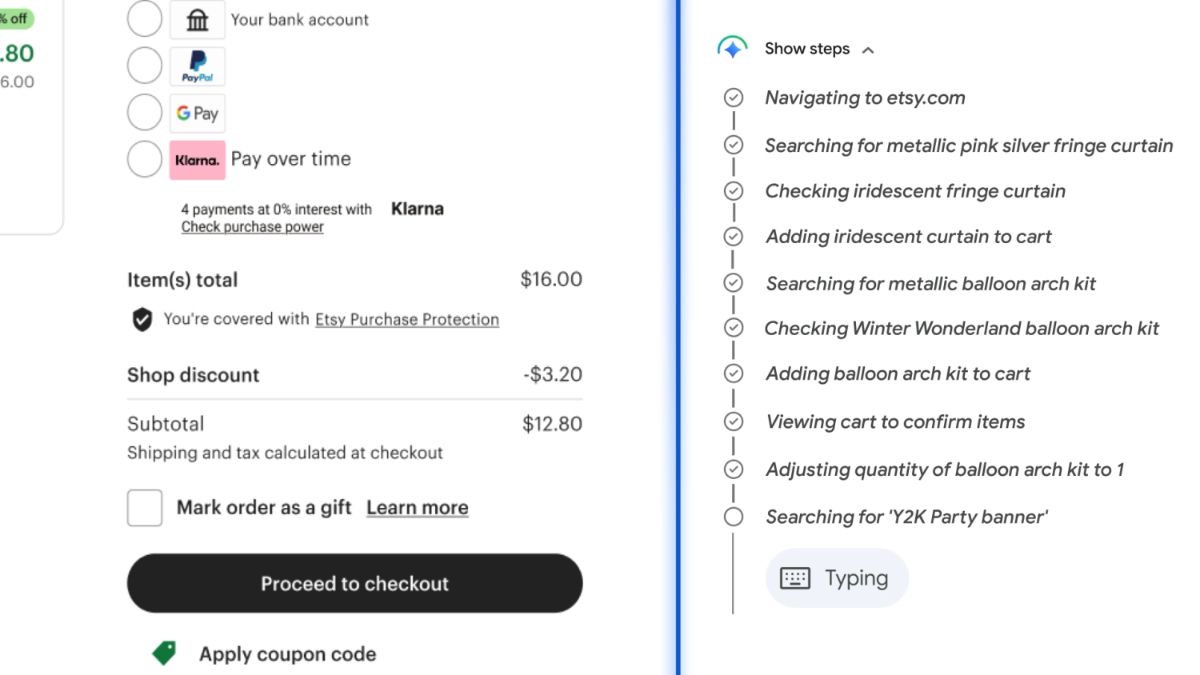Click the empty circle beside Searching for Y2K banner
The width and height of the screenshot is (1200, 675).
click(x=733, y=517)
